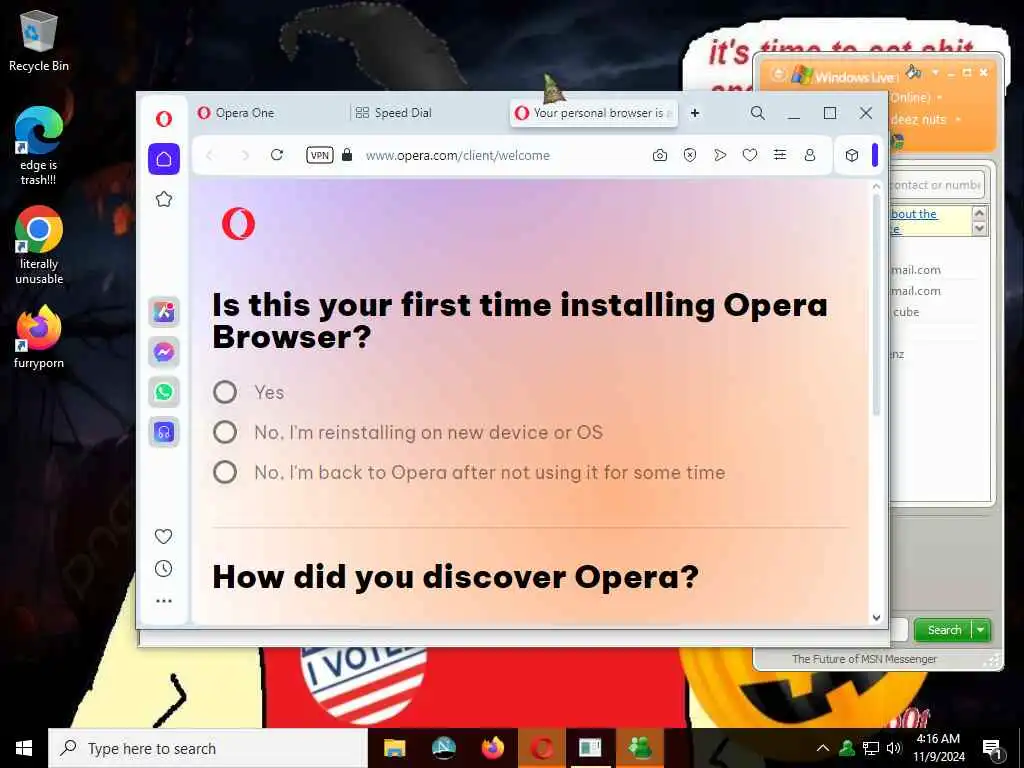Switch to Messenger green people taskbar icon
The width and height of the screenshot is (1024, 768).
click(640, 748)
